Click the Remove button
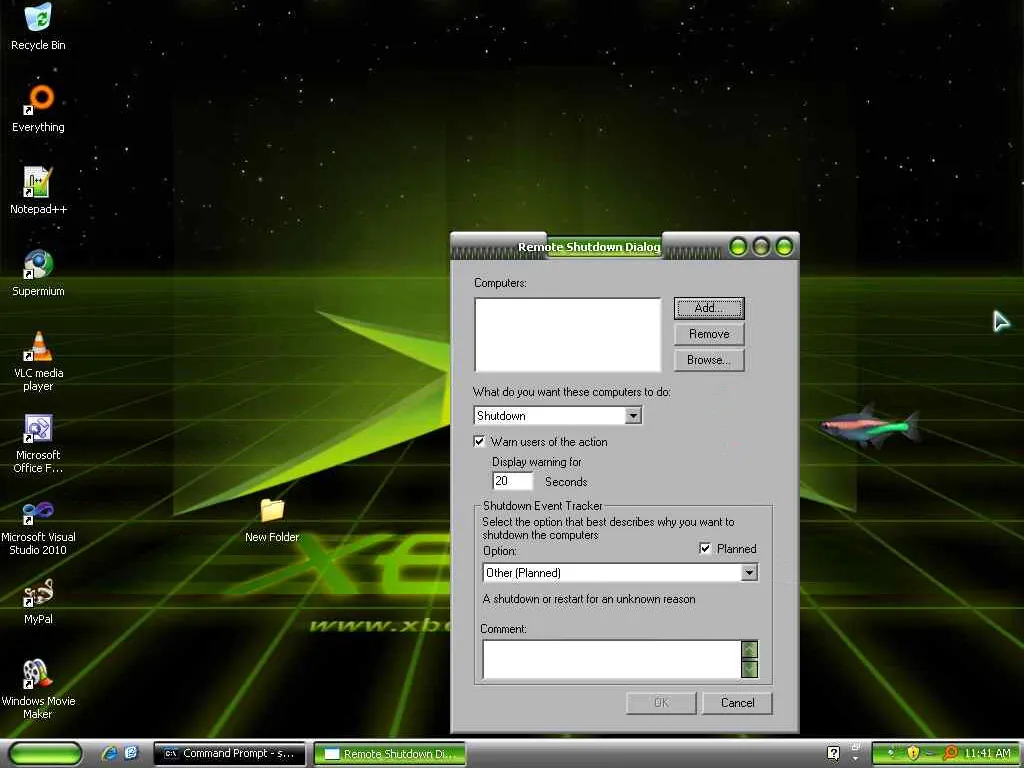 [x=709, y=334]
